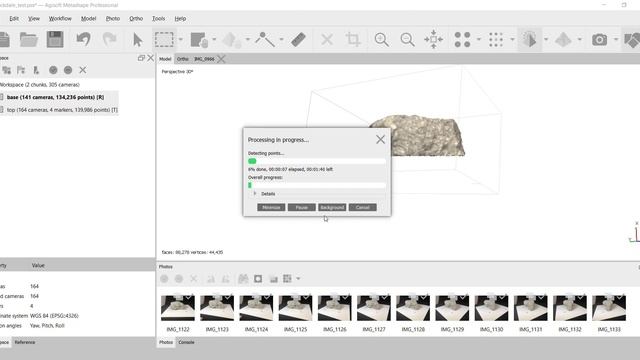Image resolution: width=640 pixels, height=360 pixels.
Task: Select the Rectangle Selection tool
Action: 164,40
